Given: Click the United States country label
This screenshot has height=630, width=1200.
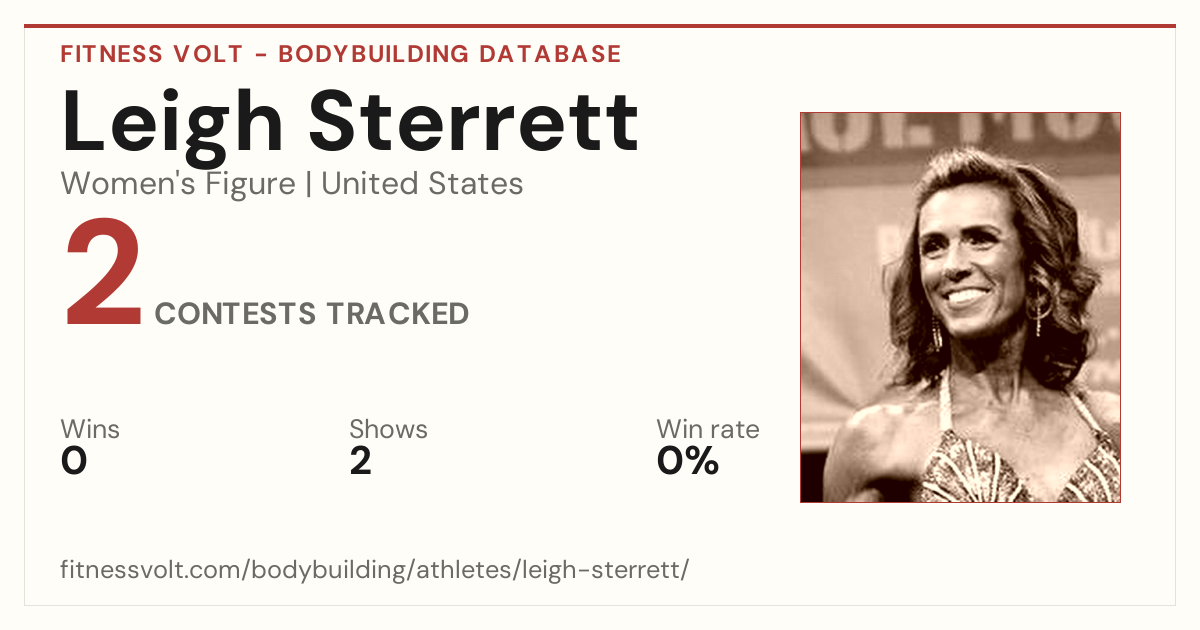Looking at the screenshot, I should (x=422, y=184).
